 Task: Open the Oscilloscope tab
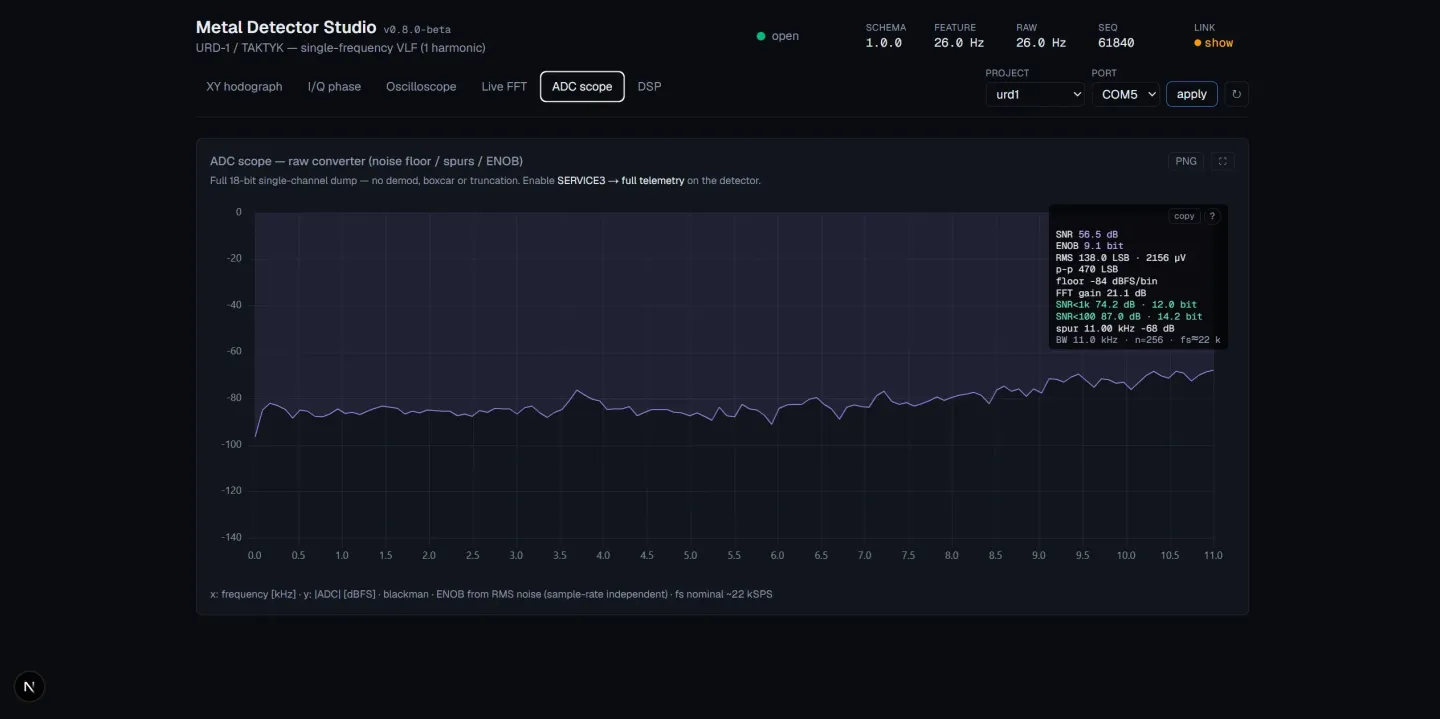421,87
